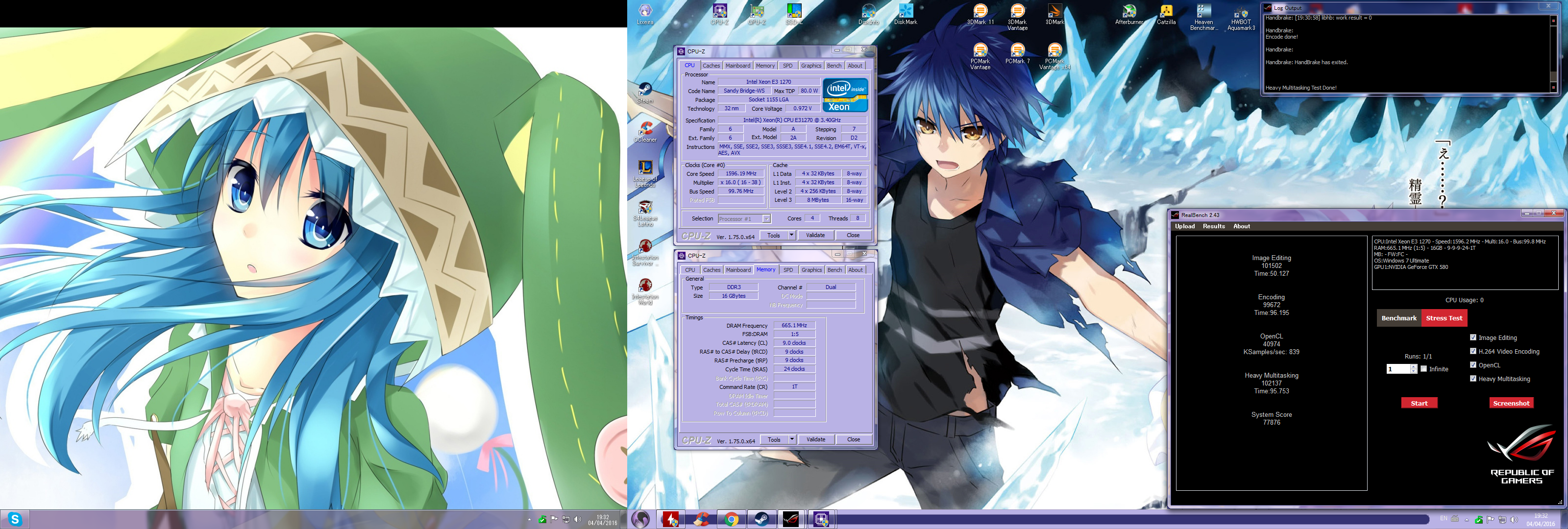Open the DiskMark desktop shortcut
This screenshot has width=1568, height=529.
point(906,15)
